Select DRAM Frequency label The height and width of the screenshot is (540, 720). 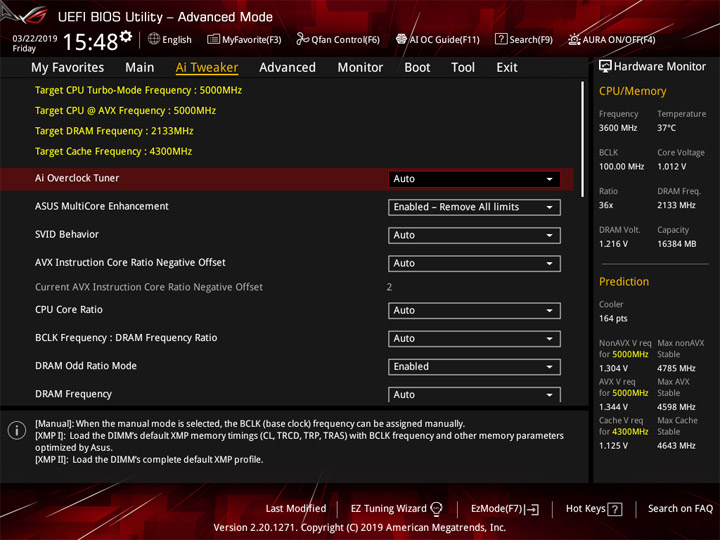[x=73, y=394]
